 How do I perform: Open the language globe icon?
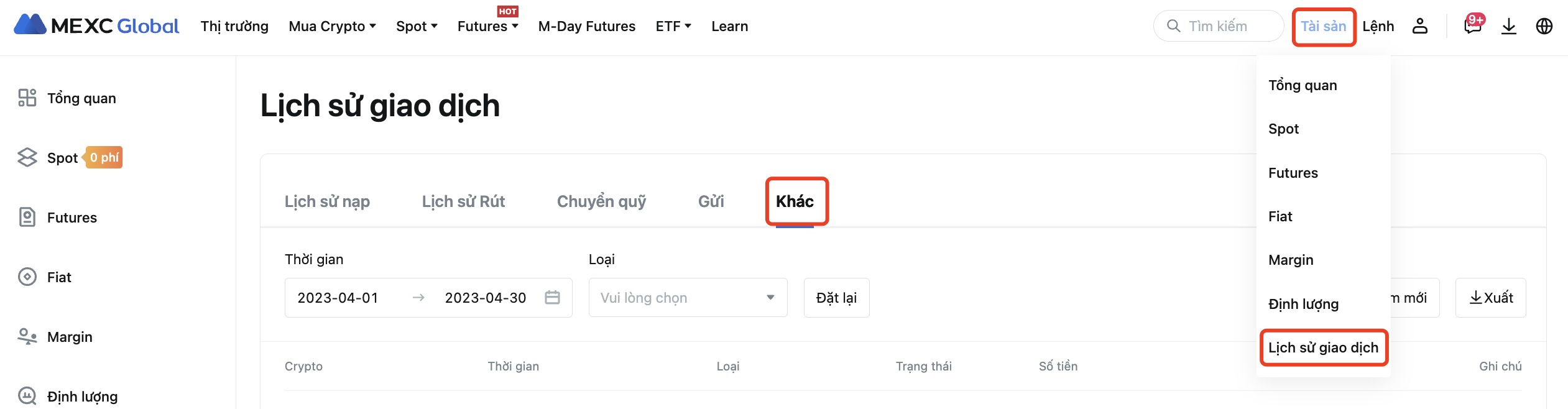(1544, 26)
